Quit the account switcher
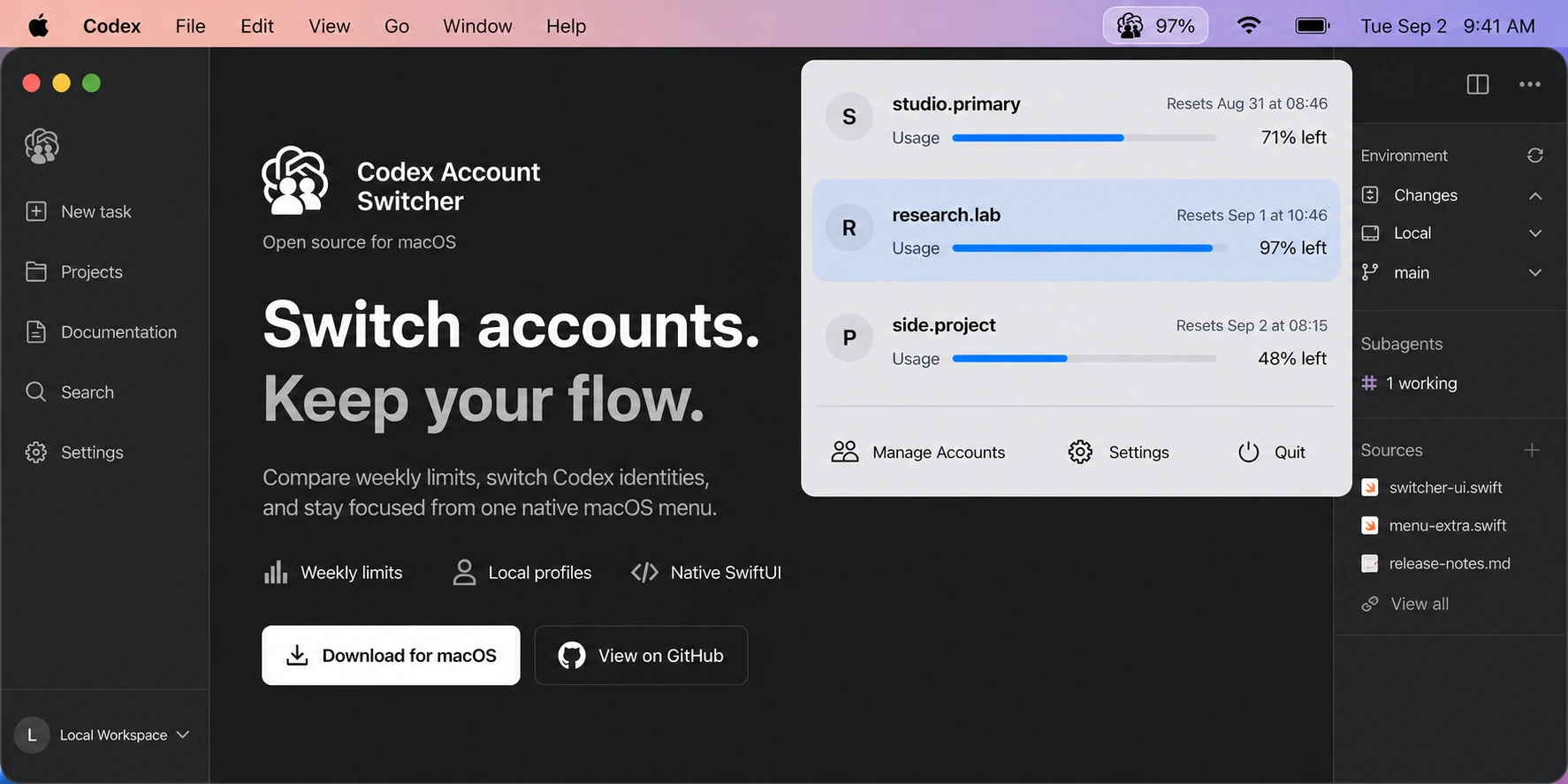Image resolution: width=1568 pixels, height=784 pixels. coord(1271,452)
